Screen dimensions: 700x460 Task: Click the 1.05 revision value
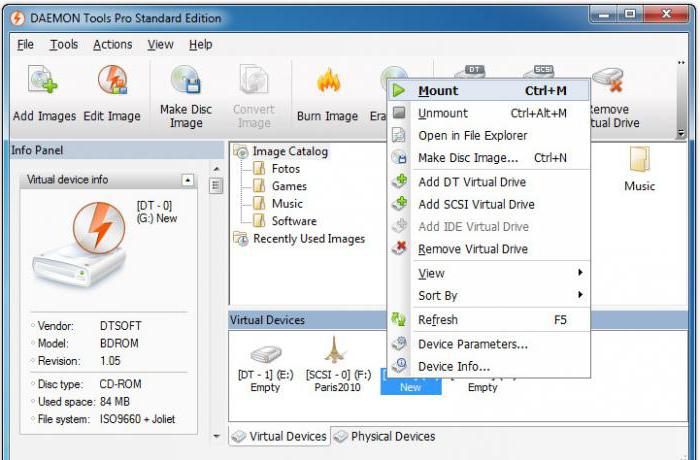pyautogui.click(x=110, y=360)
